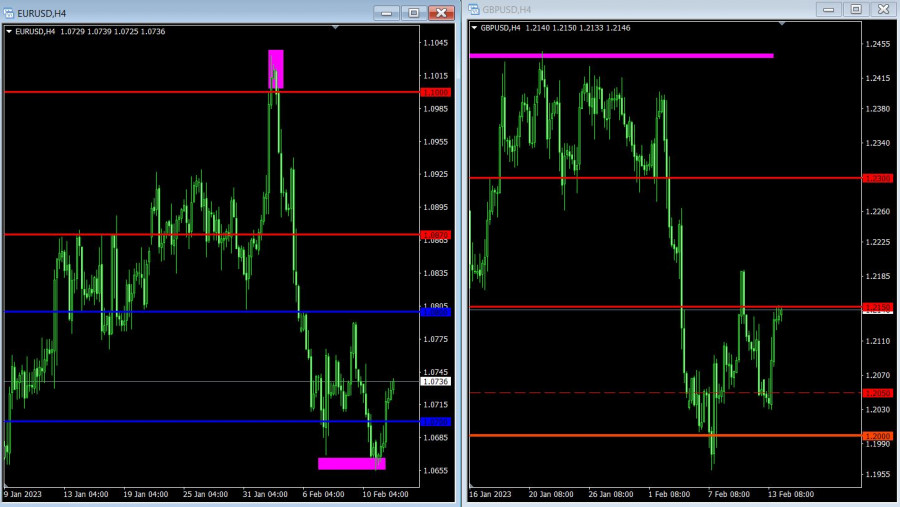The height and width of the screenshot is (507, 900).
Task: Select the magenta rectangle at EURUSD chart top
Action: [x=276, y=68]
